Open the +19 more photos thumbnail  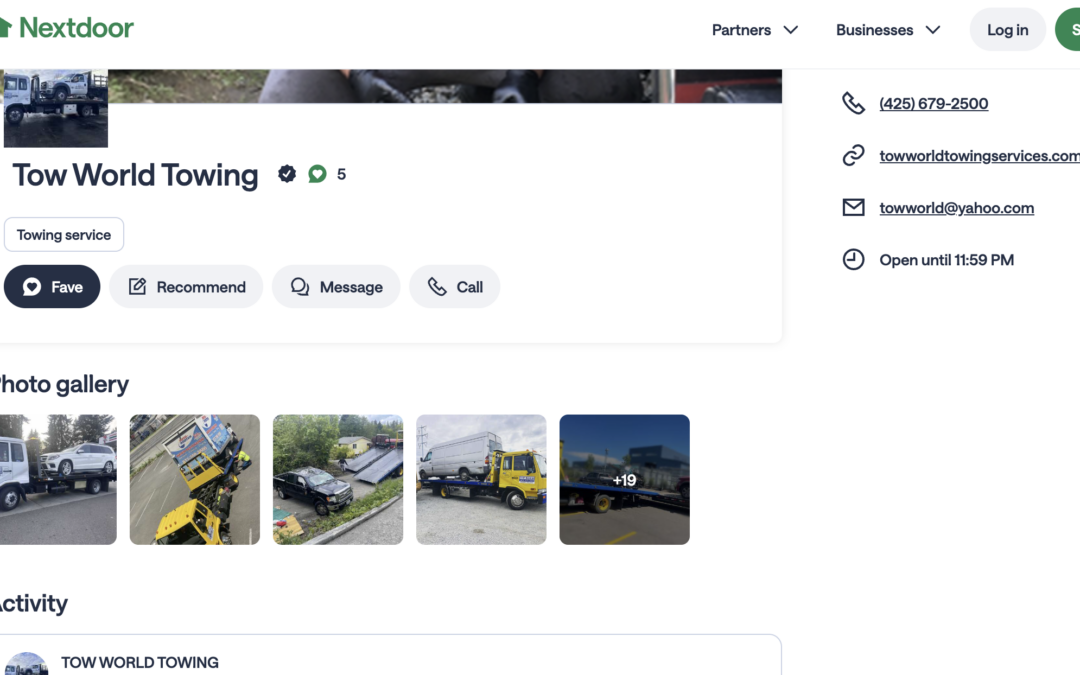(625, 479)
